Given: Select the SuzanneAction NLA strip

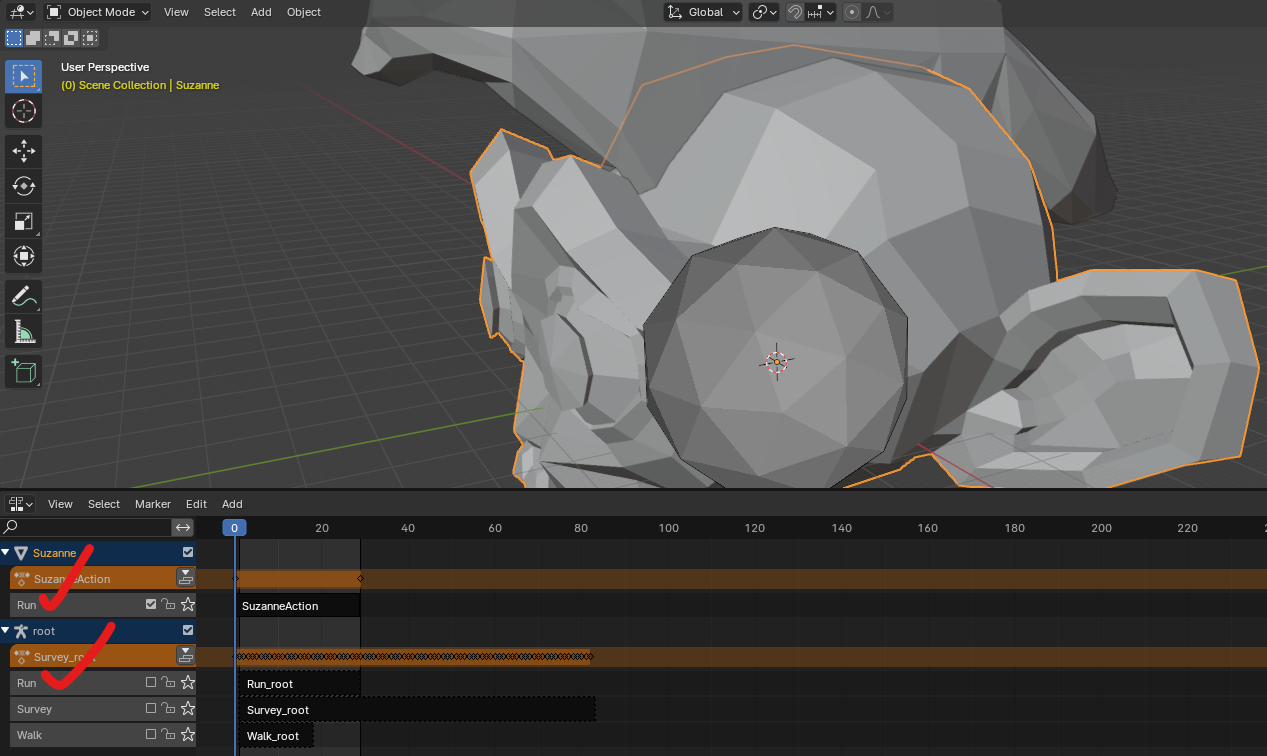Looking at the screenshot, I should pos(298,605).
